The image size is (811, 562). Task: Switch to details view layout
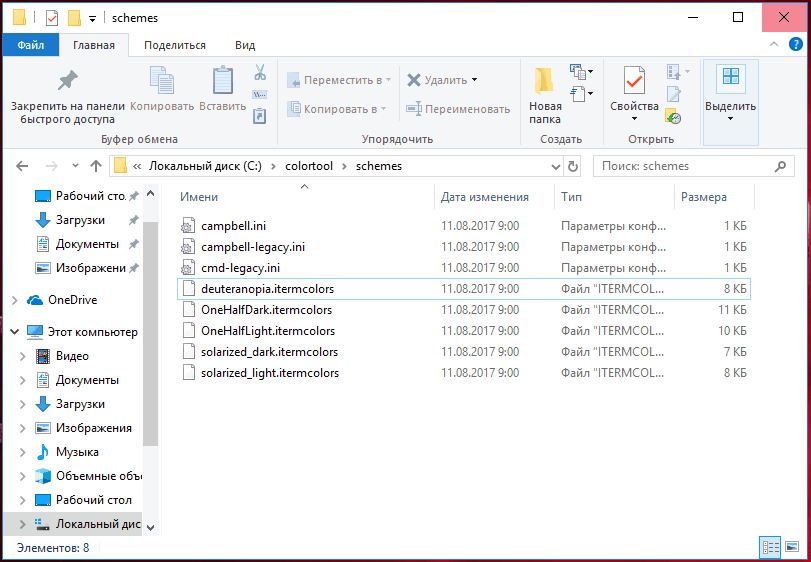tap(771, 547)
